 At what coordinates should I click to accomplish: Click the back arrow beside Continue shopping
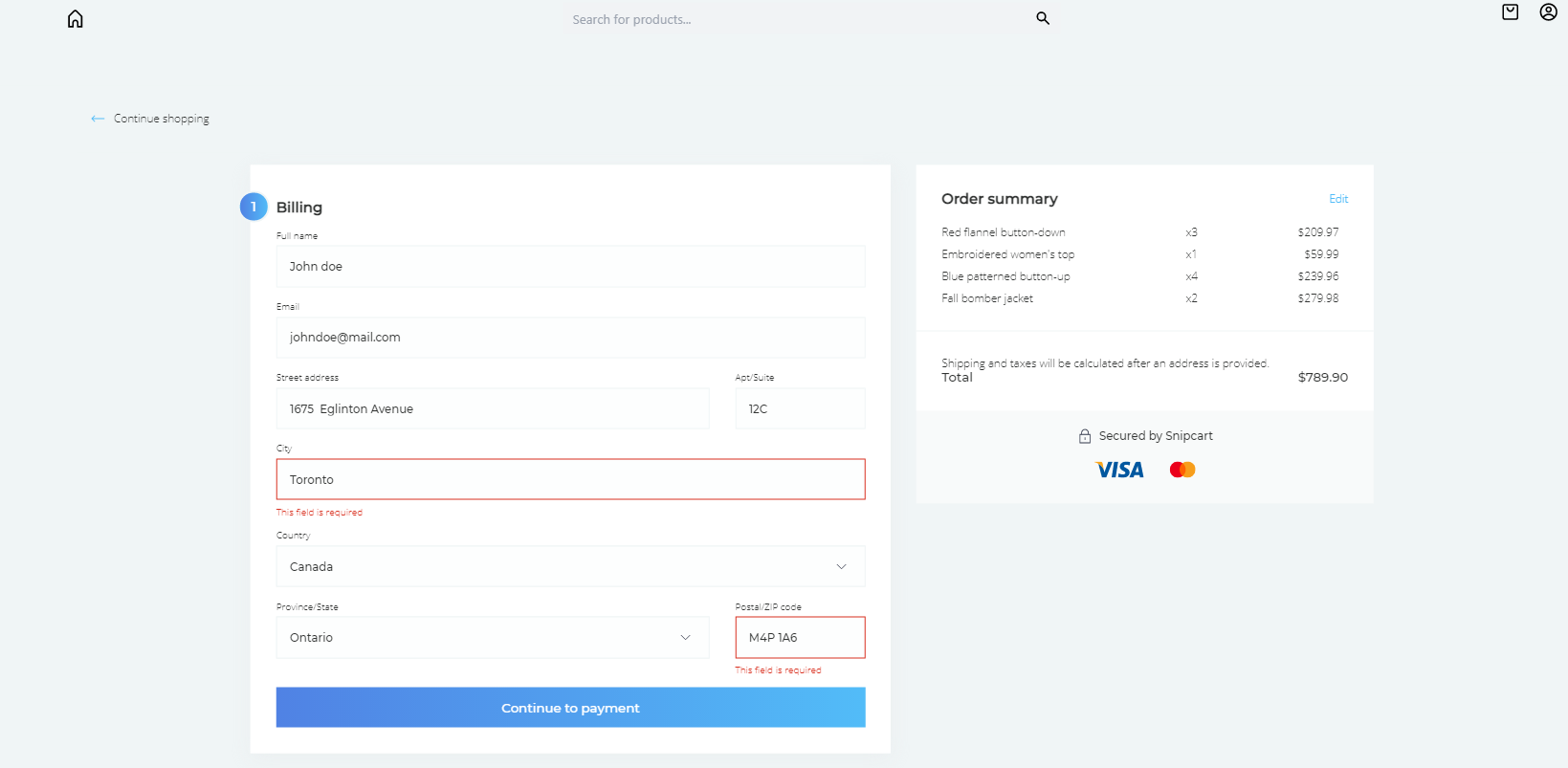pos(98,118)
